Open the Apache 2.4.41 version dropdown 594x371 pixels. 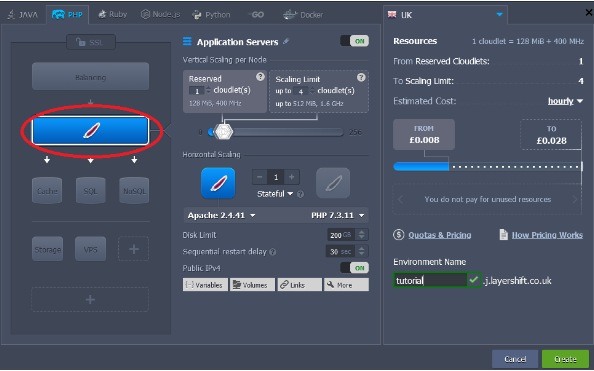point(221,215)
